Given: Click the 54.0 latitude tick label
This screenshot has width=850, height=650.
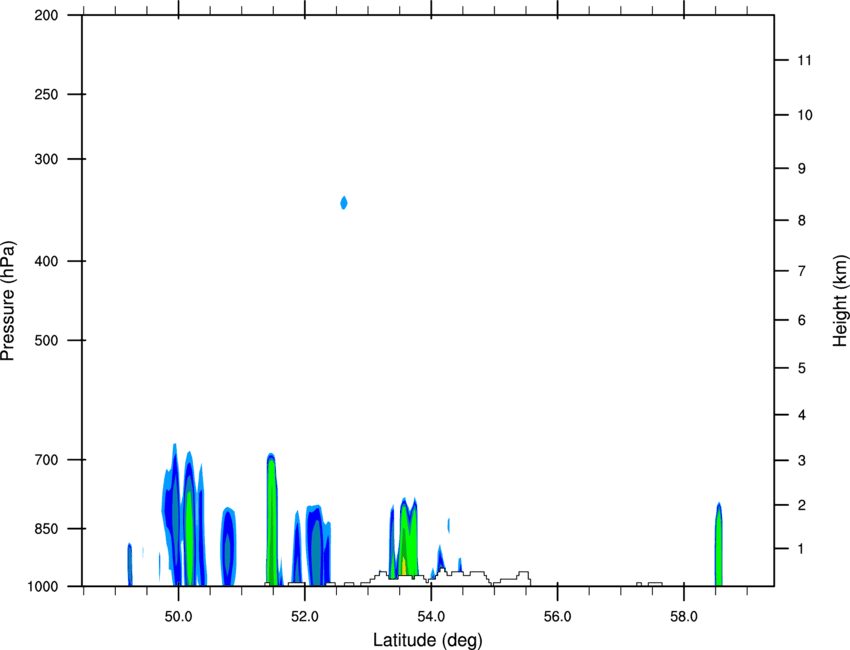Looking at the screenshot, I should tap(431, 617).
